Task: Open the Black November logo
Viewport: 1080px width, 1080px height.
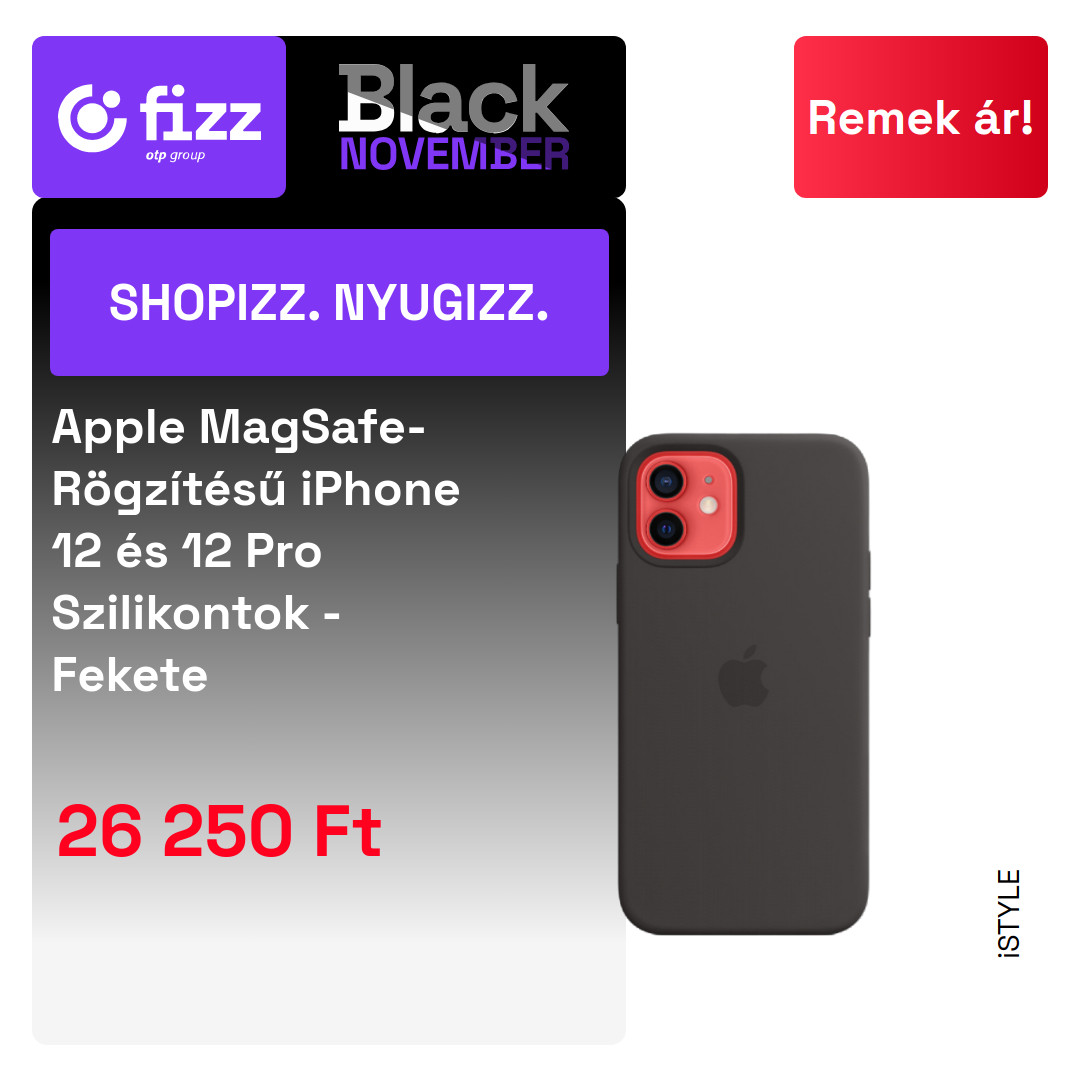Action: (x=454, y=117)
